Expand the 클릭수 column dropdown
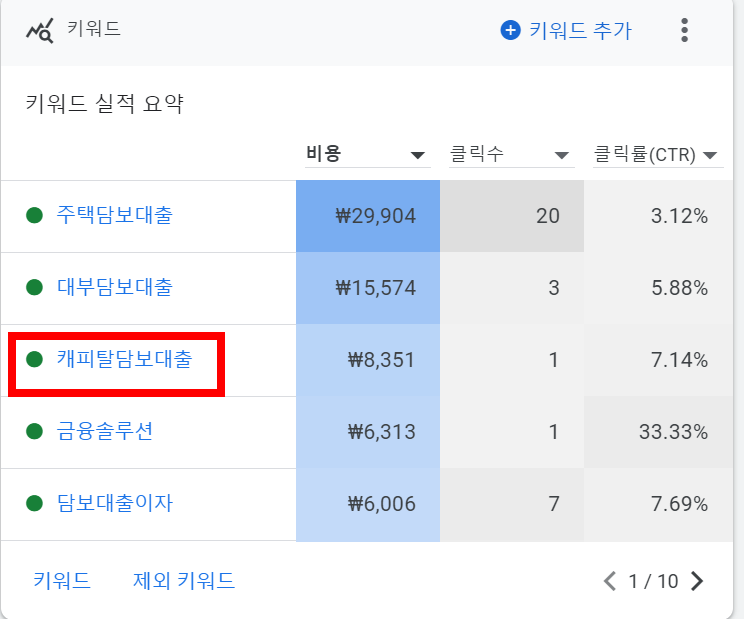 [562, 155]
